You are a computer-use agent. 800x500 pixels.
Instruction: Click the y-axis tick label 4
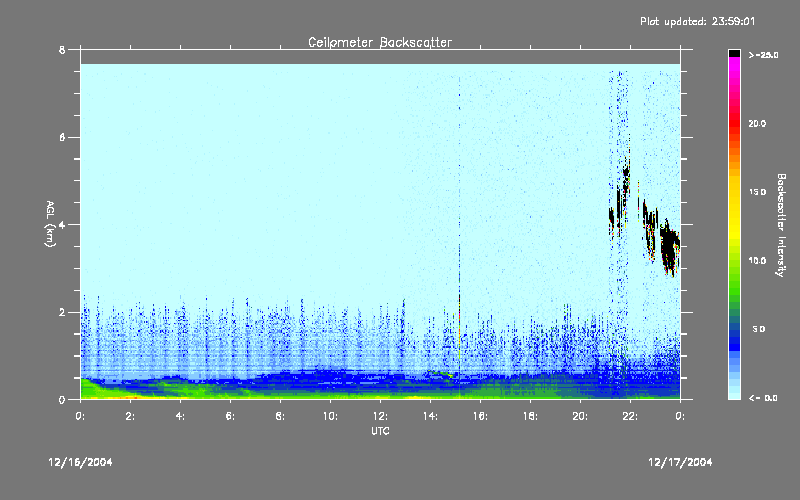pos(62,225)
